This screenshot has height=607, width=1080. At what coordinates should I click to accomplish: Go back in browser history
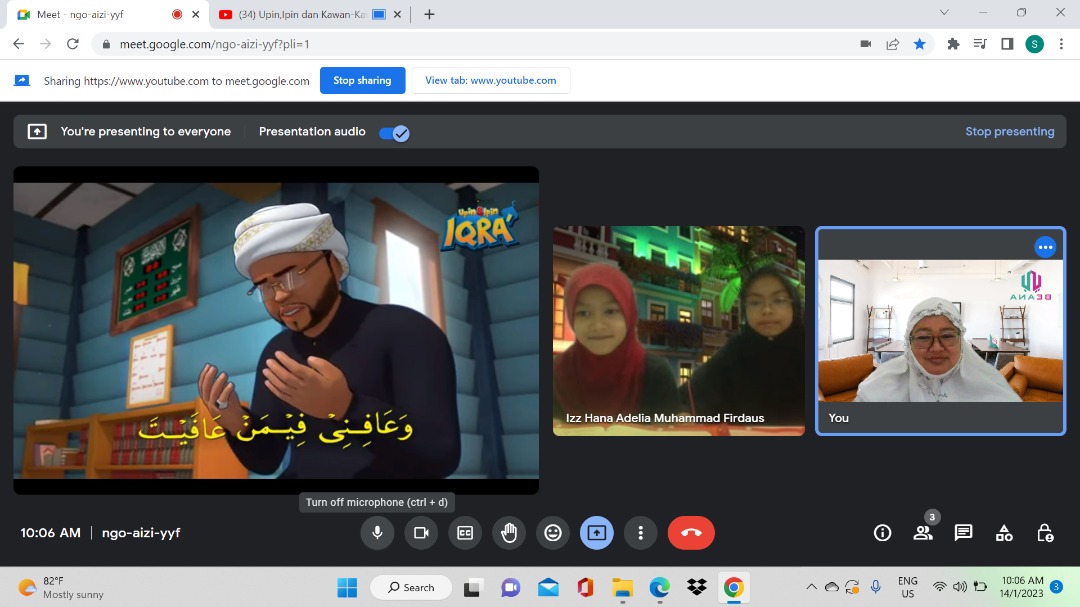click(x=19, y=44)
